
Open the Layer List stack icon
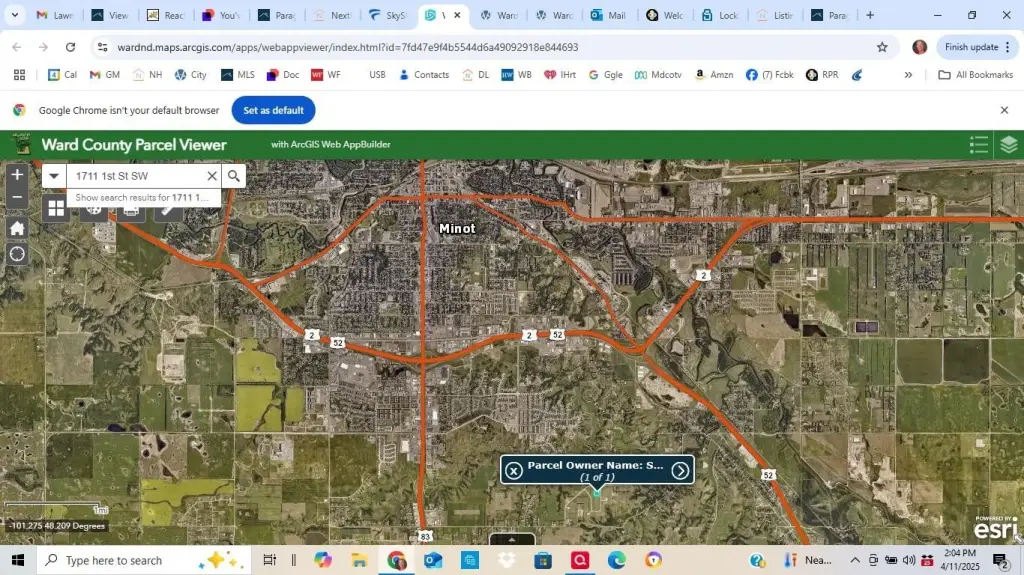click(x=1008, y=145)
